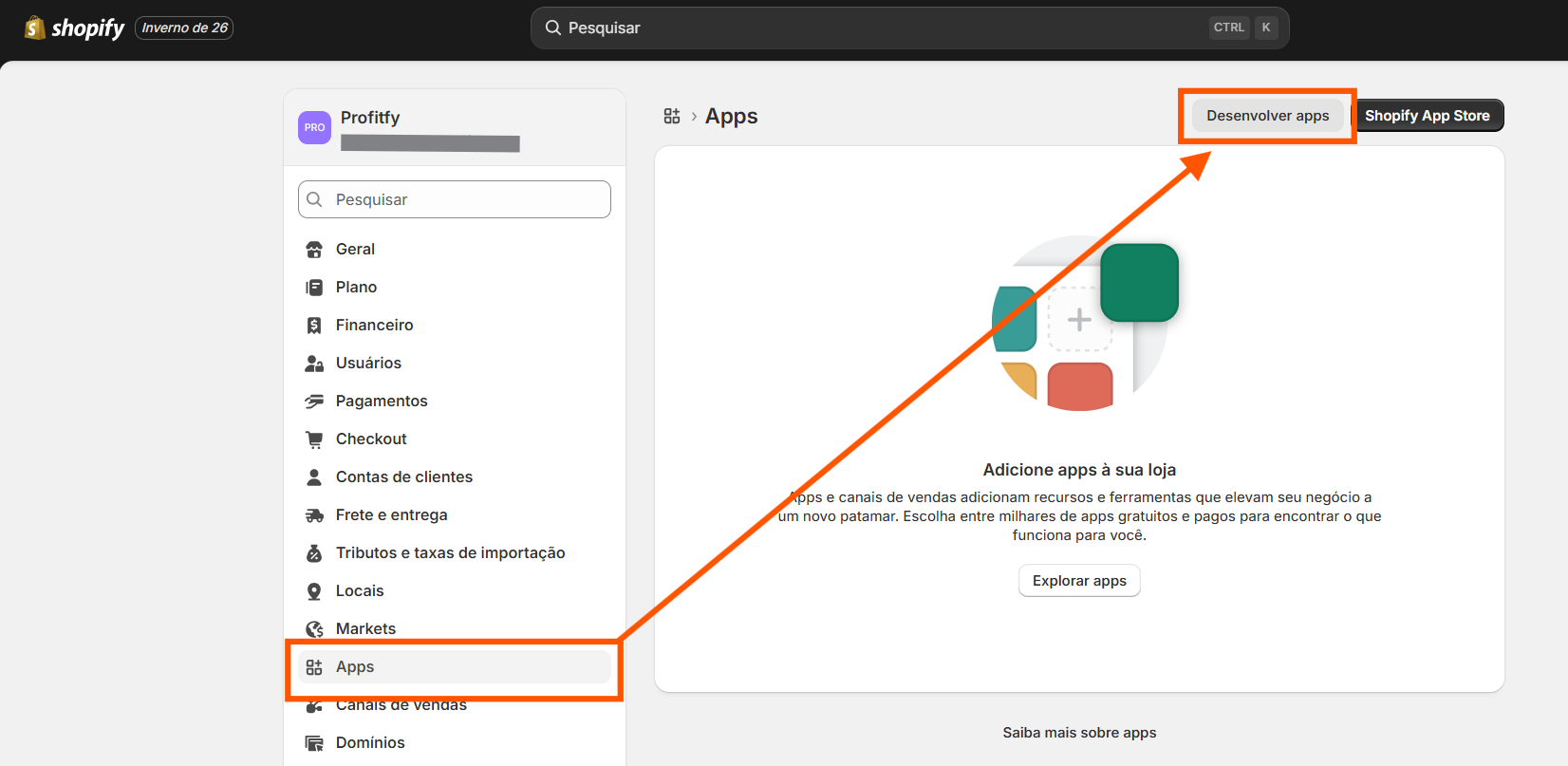
Task: Click the truck icon beside Frete e entrega
Action: (x=314, y=515)
